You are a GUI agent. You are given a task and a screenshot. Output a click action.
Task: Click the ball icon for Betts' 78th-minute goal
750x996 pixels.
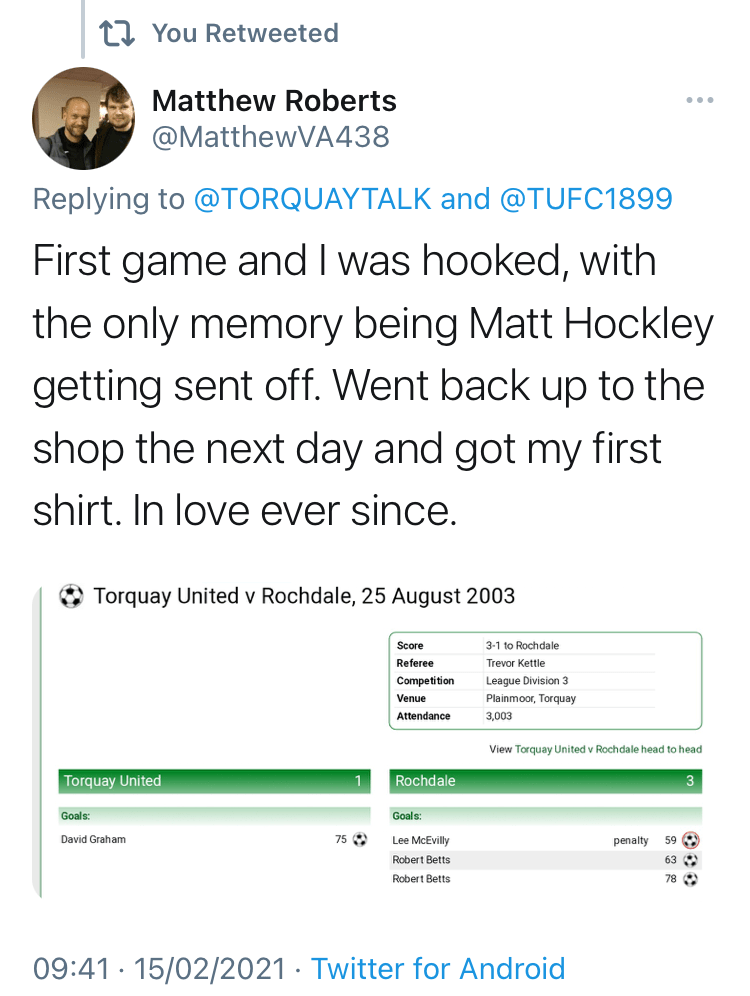point(690,879)
